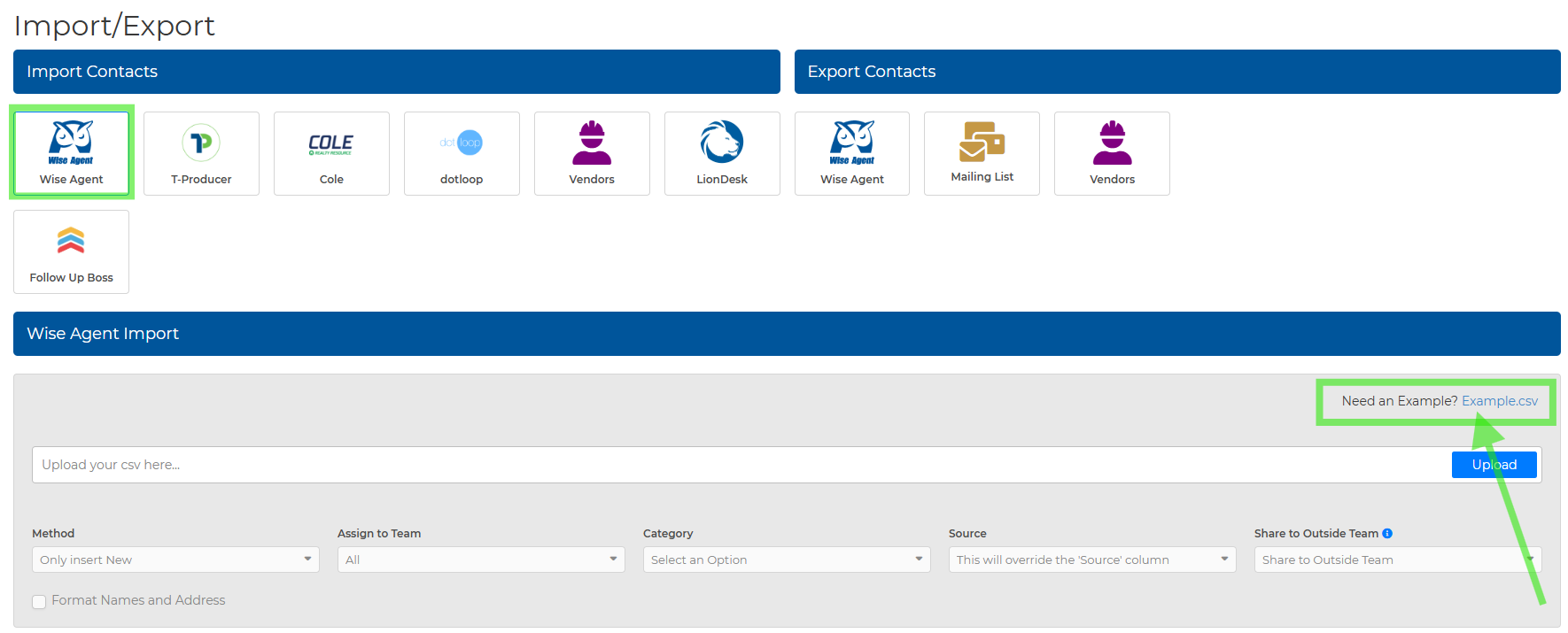
Task: Open Wise Agent export tile
Action: [x=852, y=153]
